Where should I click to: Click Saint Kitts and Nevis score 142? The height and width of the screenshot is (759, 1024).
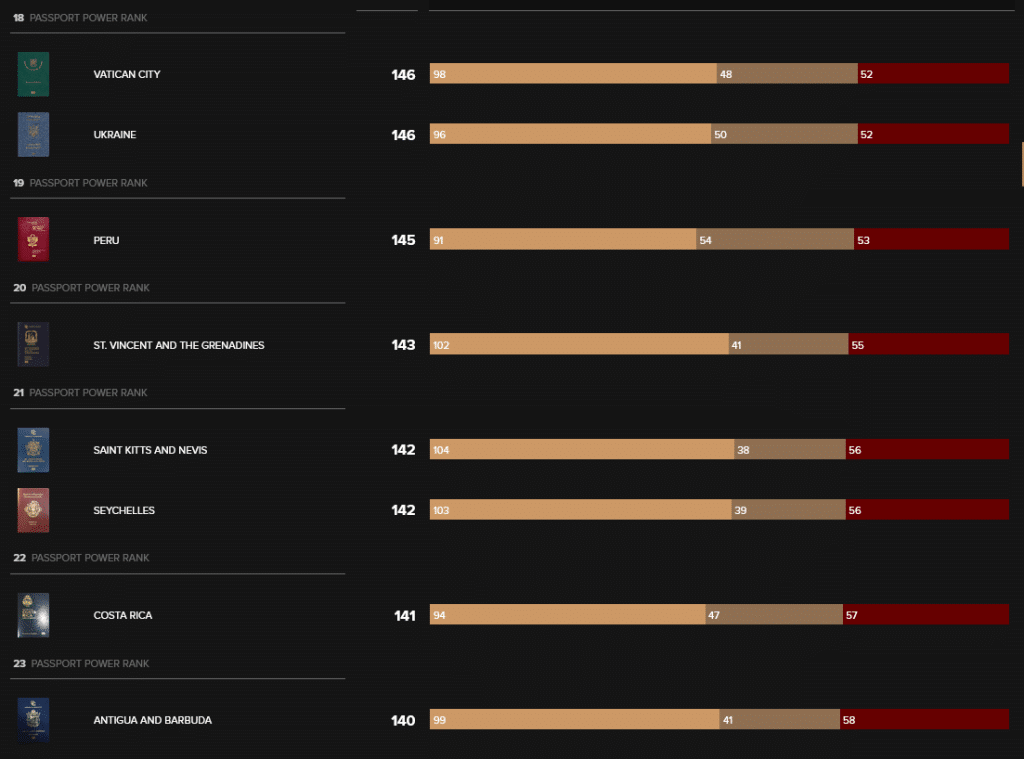[x=403, y=449]
